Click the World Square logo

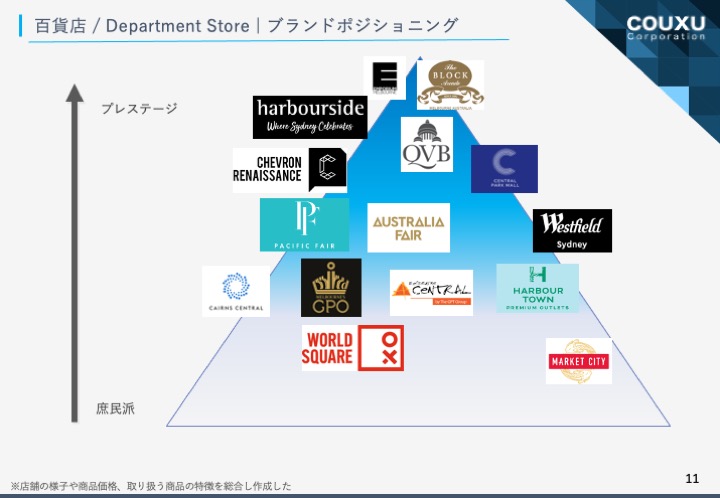click(353, 348)
